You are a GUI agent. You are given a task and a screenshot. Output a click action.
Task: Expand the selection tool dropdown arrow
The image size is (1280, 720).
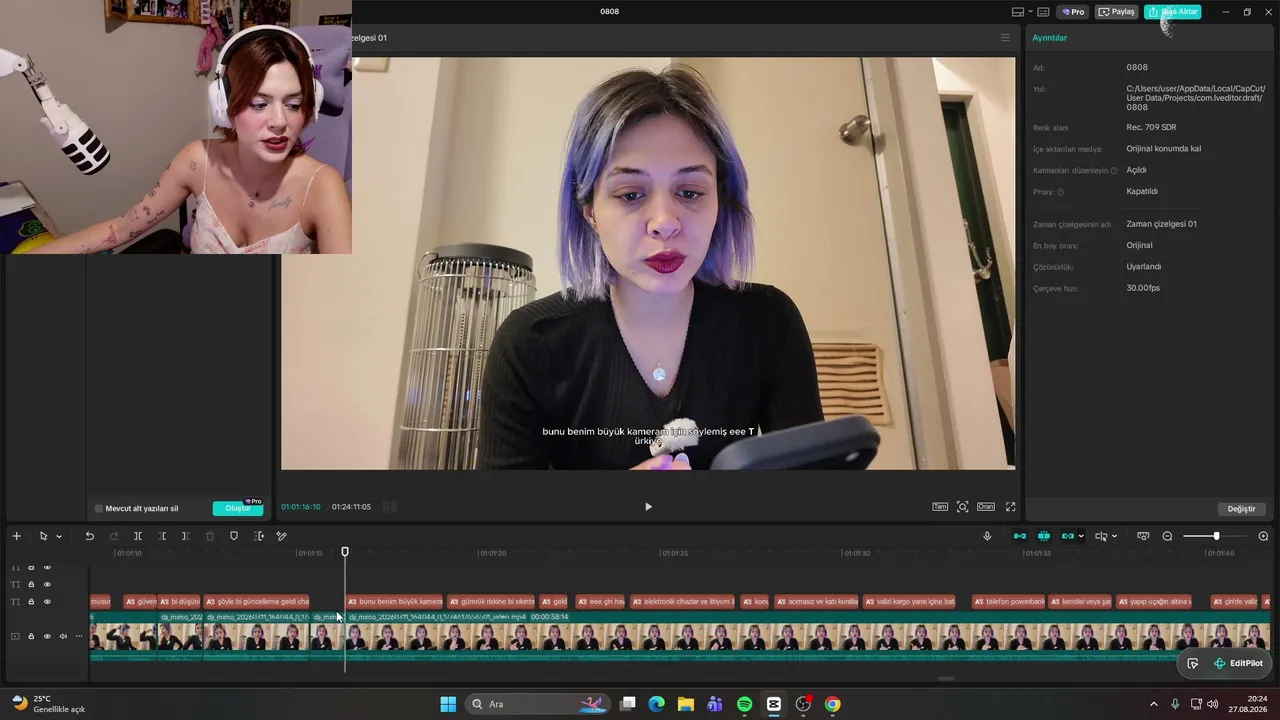pyautogui.click(x=59, y=537)
